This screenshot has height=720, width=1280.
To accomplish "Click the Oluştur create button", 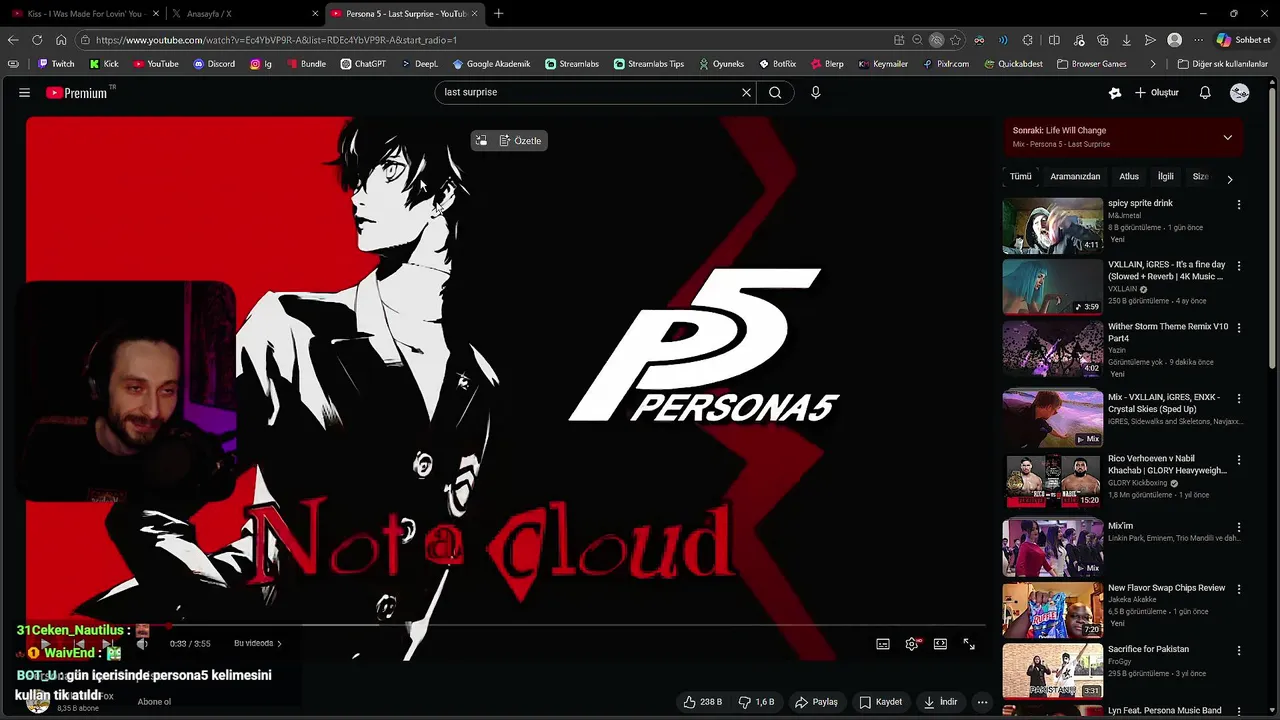I will (1157, 92).
